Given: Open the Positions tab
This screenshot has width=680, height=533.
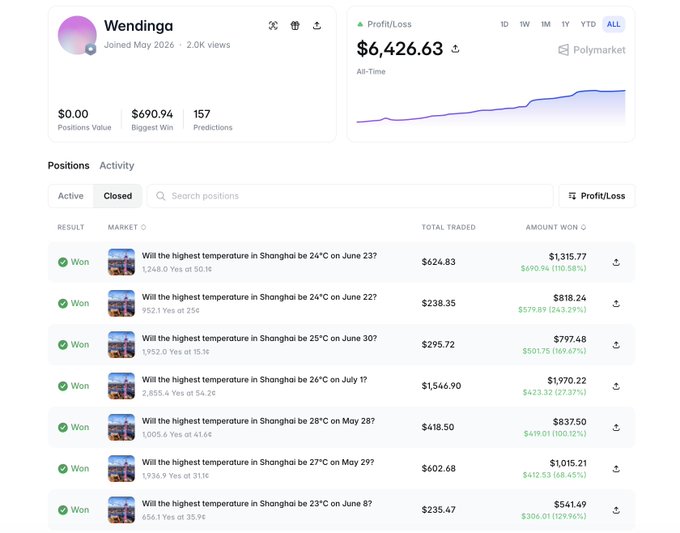Looking at the screenshot, I should (x=69, y=166).
